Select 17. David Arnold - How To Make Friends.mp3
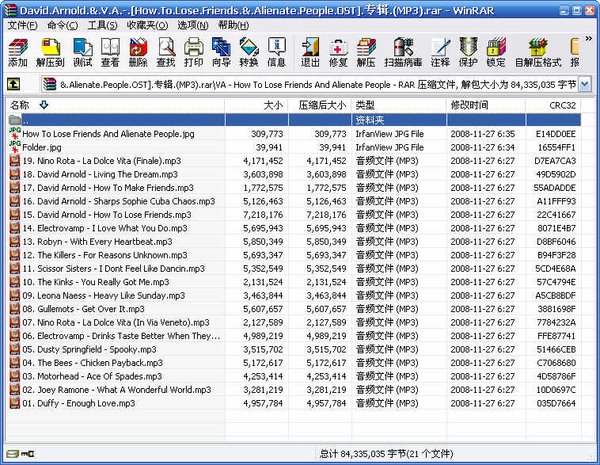This screenshot has height=465, width=600. pos(293,188)
